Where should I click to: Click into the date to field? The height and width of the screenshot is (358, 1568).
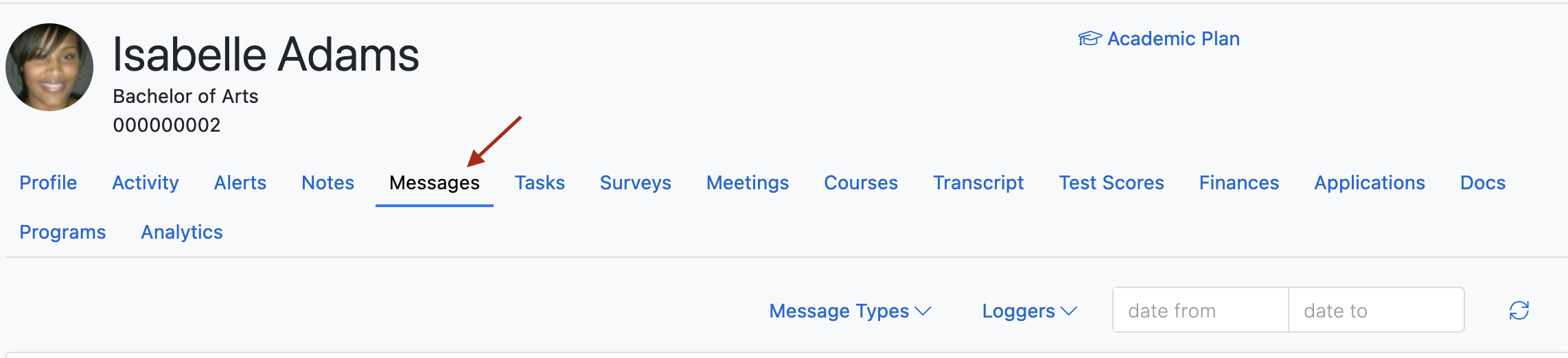[x=1376, y=310]
